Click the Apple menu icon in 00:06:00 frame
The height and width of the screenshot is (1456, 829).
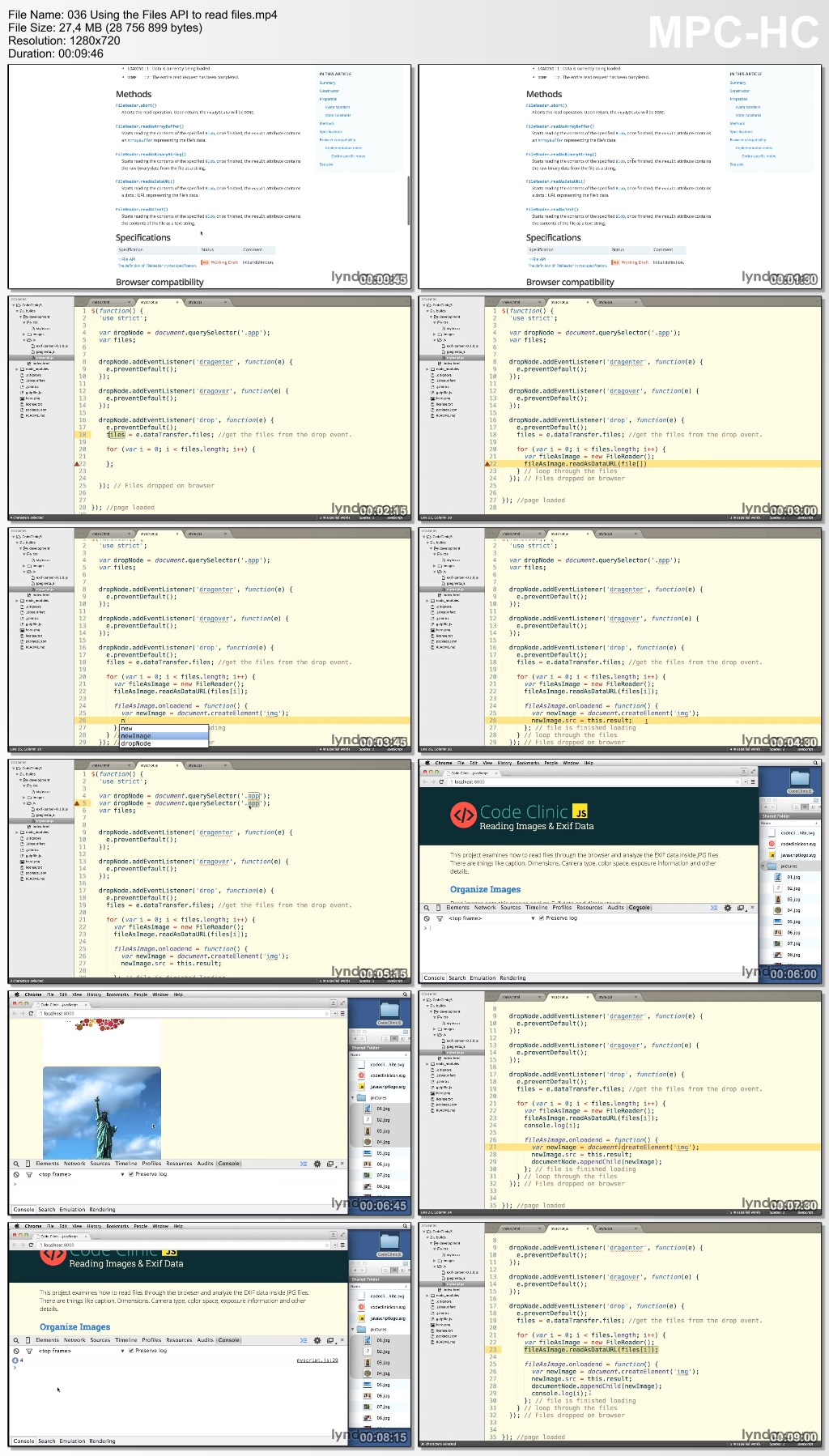coord(427,763)
